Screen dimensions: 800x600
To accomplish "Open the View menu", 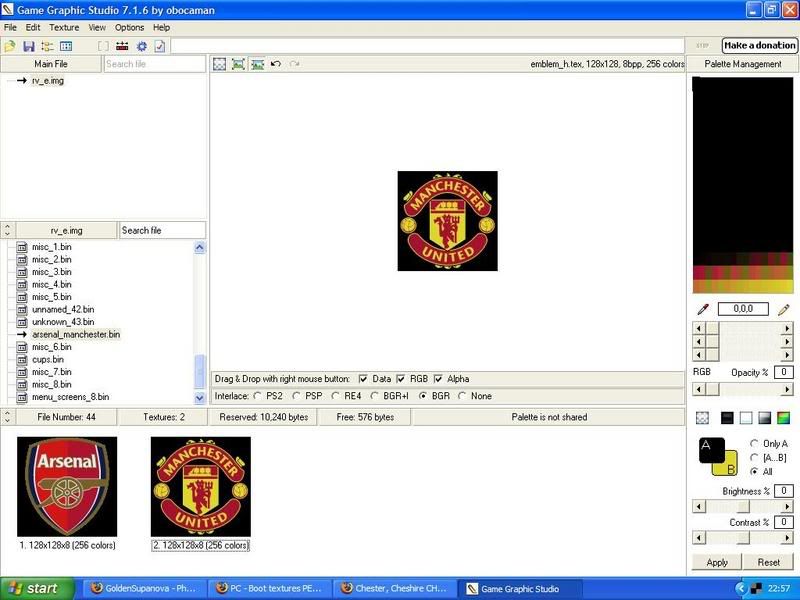I will [x=97, y=28].
